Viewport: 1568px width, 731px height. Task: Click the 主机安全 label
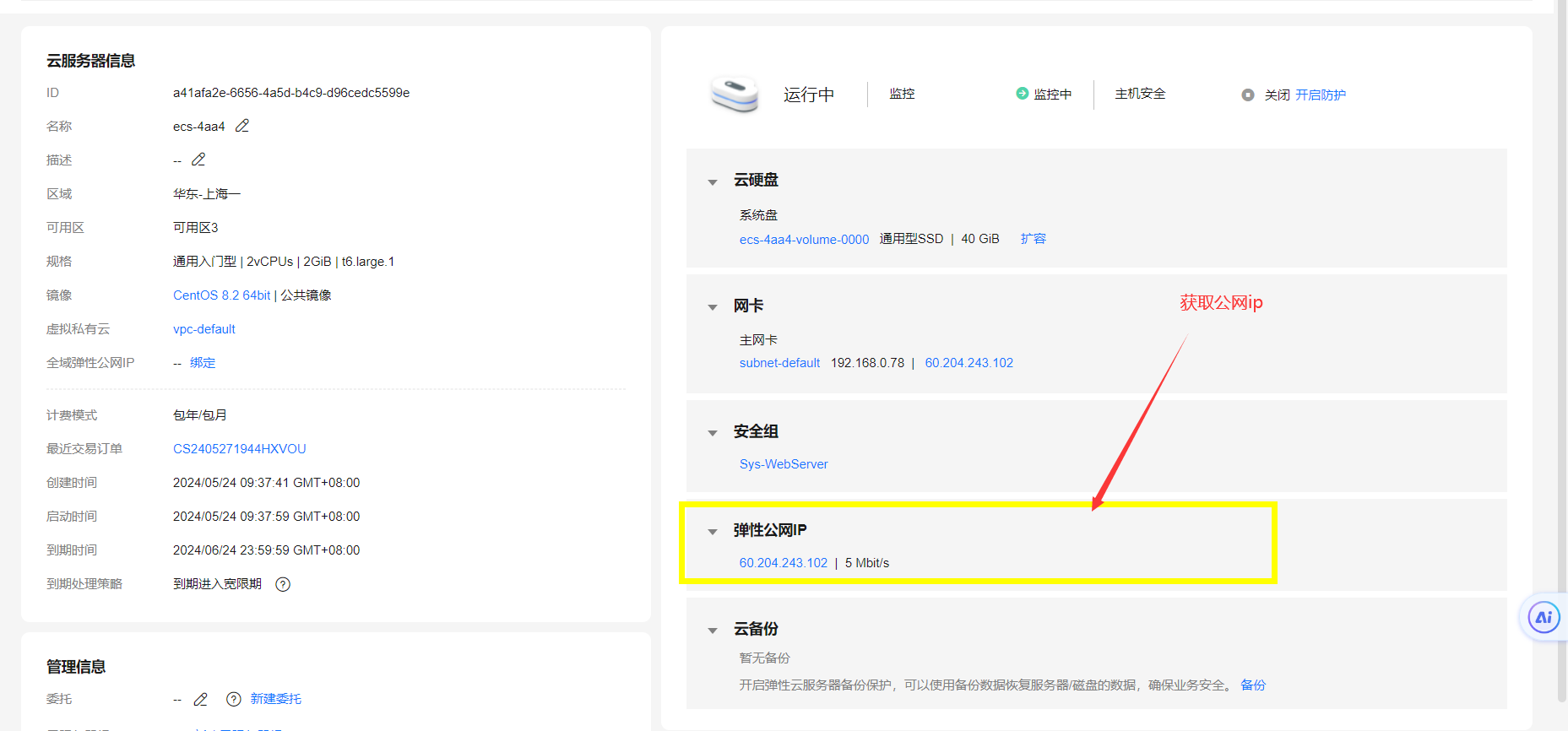(x=1141, y=94)
